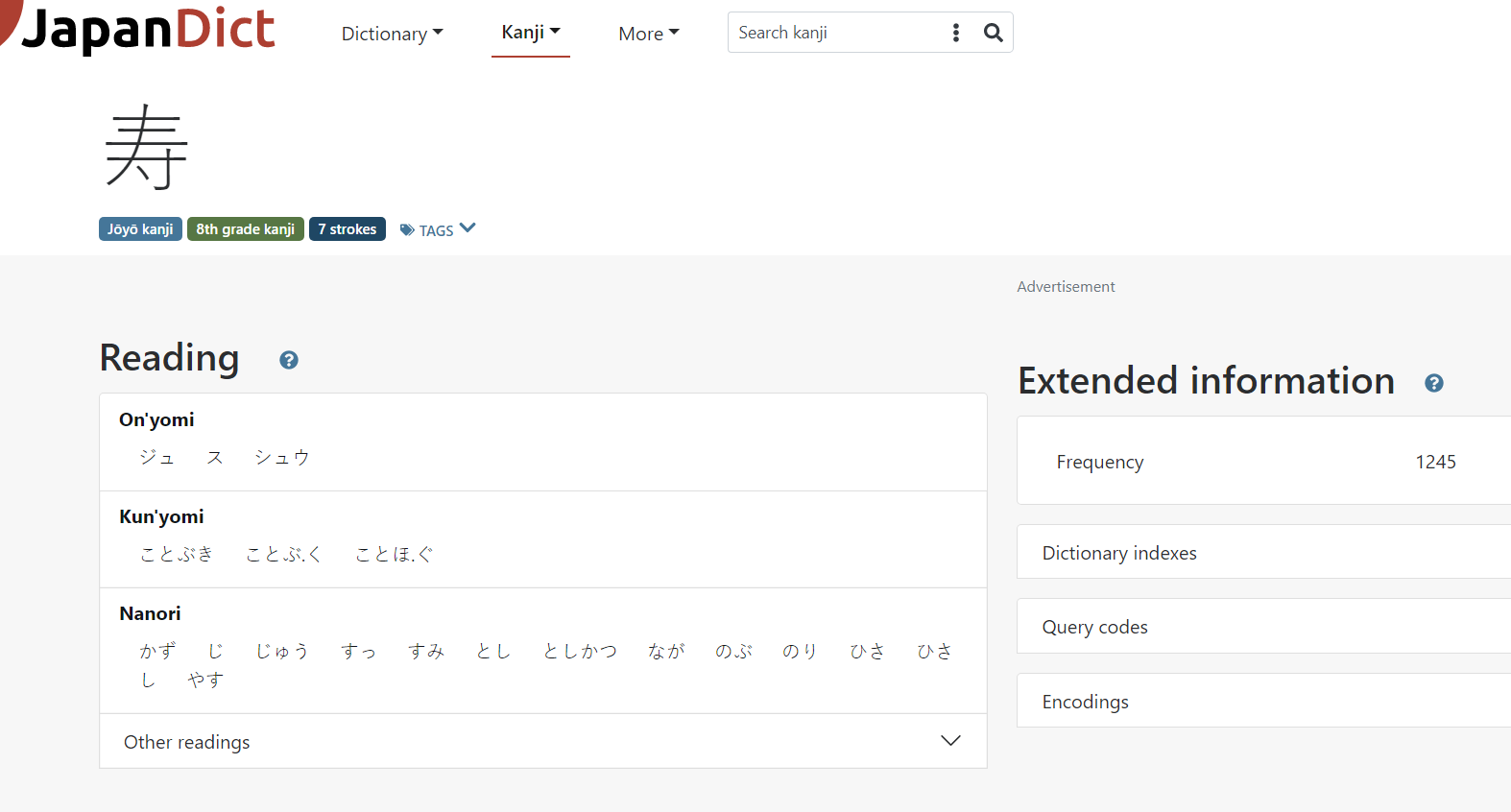This screenshot has height=812, width=1511.
Task: Expand the Encodings panel
Action: pos(1264,702)
